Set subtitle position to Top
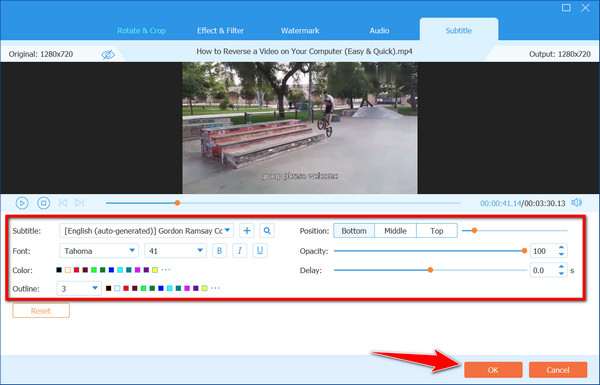This screenshot has height=385, width=600. pyautogui.click(x=437, y=231)
